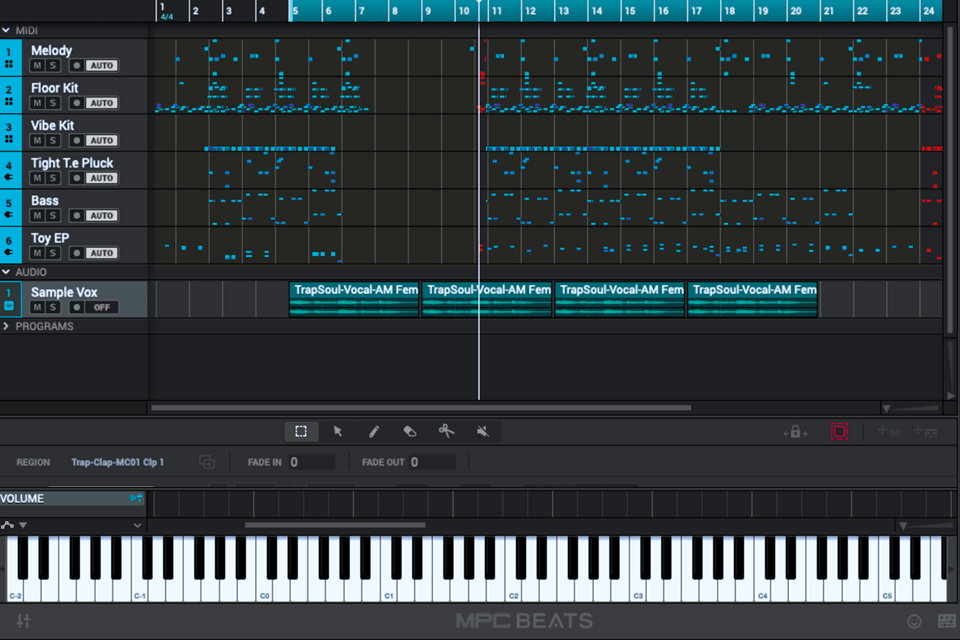
Task: Click the arrangement horizontal scrollbar
Action: 421,407
